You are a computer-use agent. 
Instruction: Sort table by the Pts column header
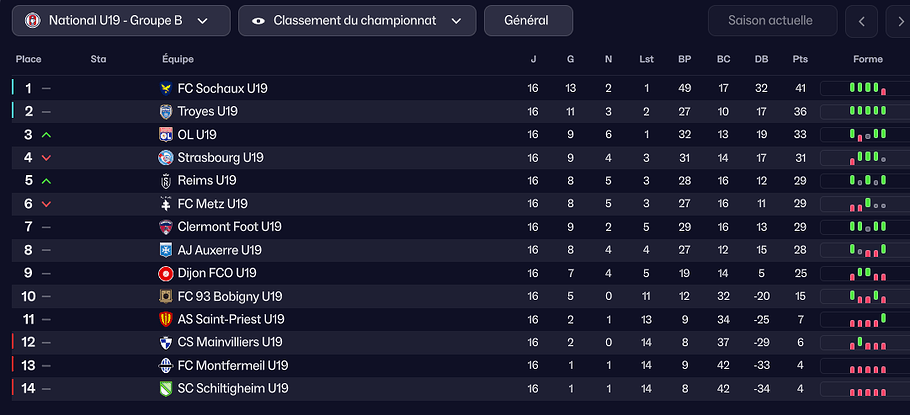800,59
